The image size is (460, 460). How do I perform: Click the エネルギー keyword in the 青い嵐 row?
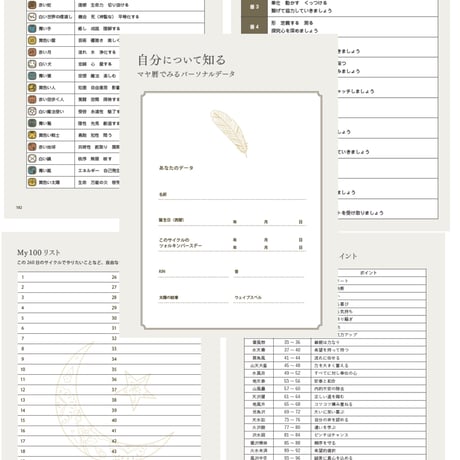coord(88,171)
